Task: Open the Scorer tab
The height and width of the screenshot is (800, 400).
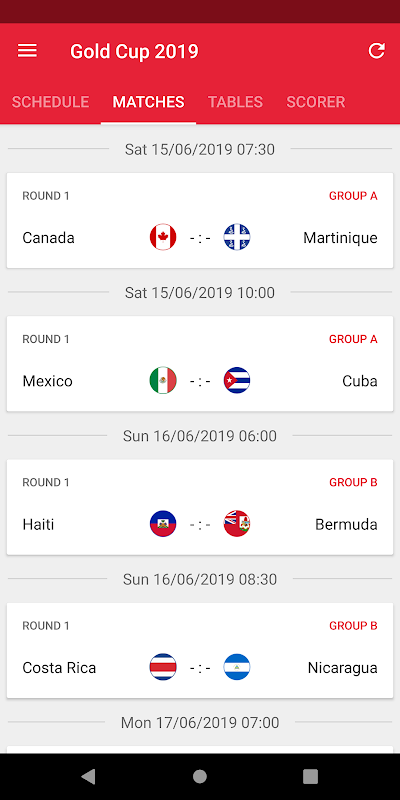Action: tap(316, 102)
